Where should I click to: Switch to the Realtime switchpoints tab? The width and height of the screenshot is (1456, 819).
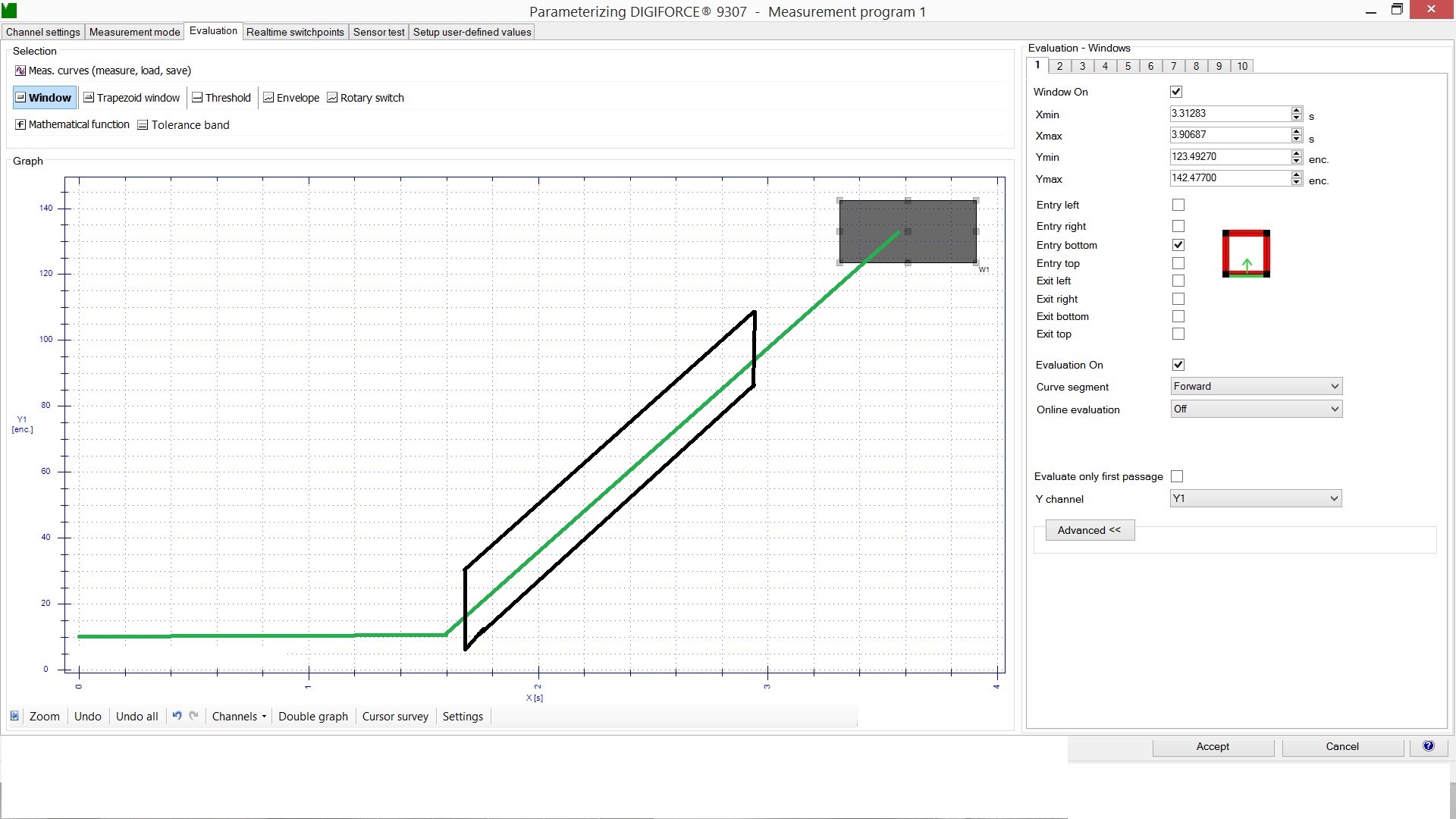click(295, 32)
